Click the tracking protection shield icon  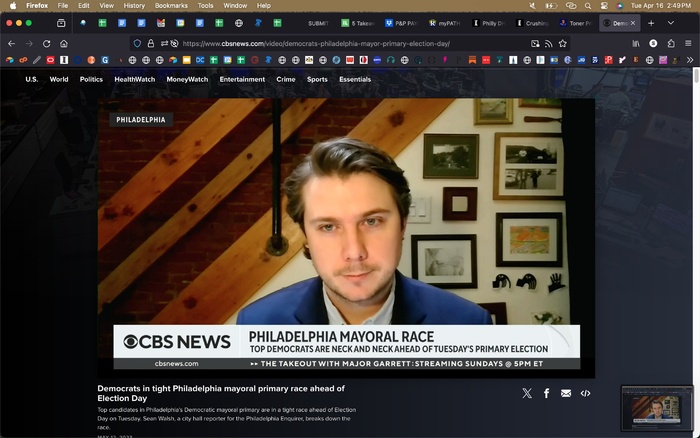pos(138,43)
